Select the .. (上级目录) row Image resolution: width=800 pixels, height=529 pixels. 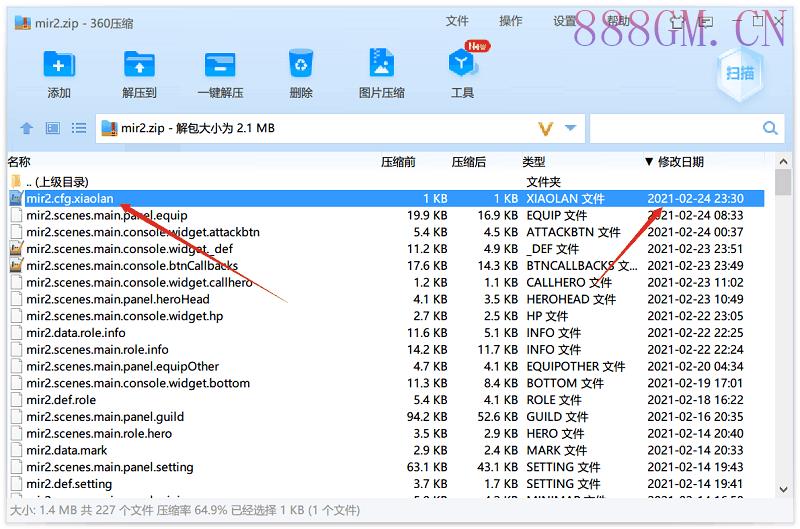386,182
